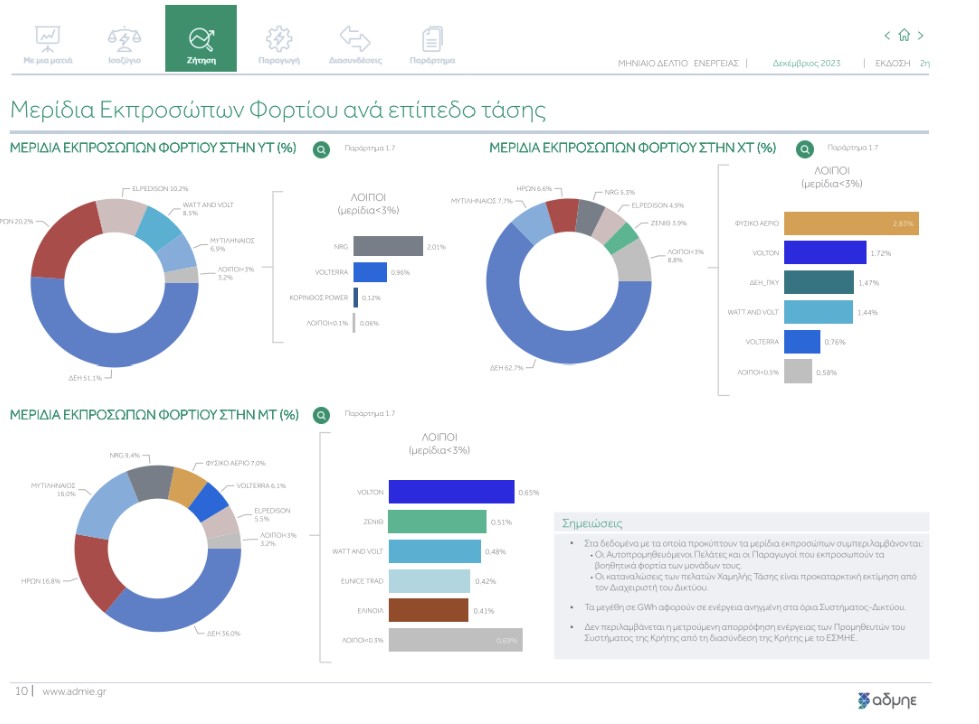Click the Δεκέμβριος 2023 date label in header
The width and height of the screenshot is (979, 724).
[806, 63]
